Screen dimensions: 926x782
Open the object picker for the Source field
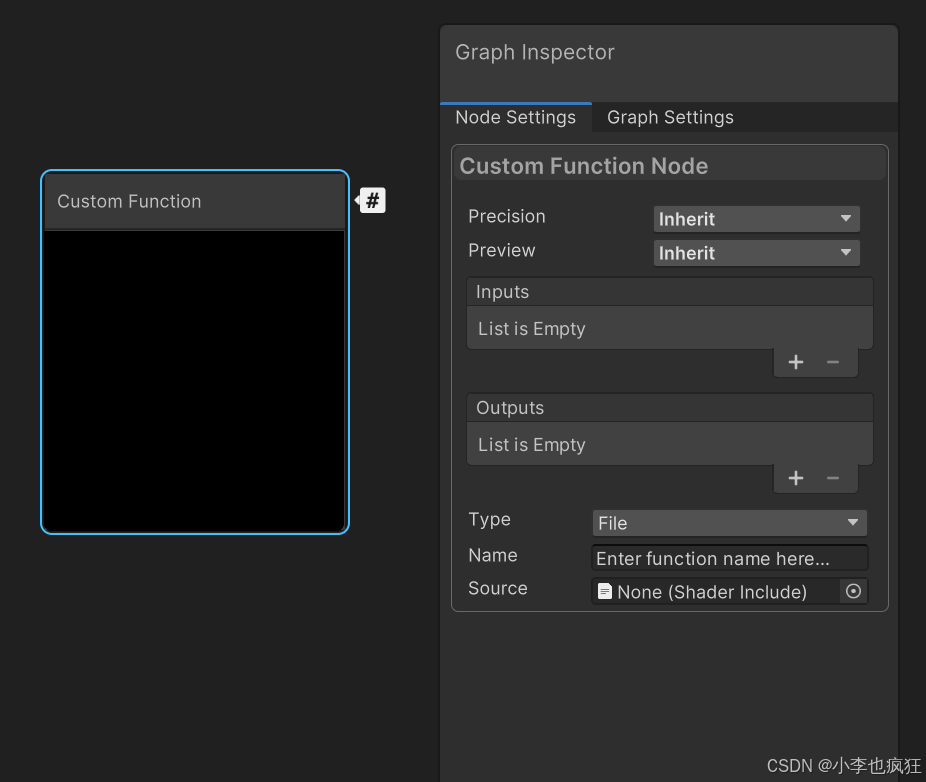pyautogui.click(x=853, y=591)
